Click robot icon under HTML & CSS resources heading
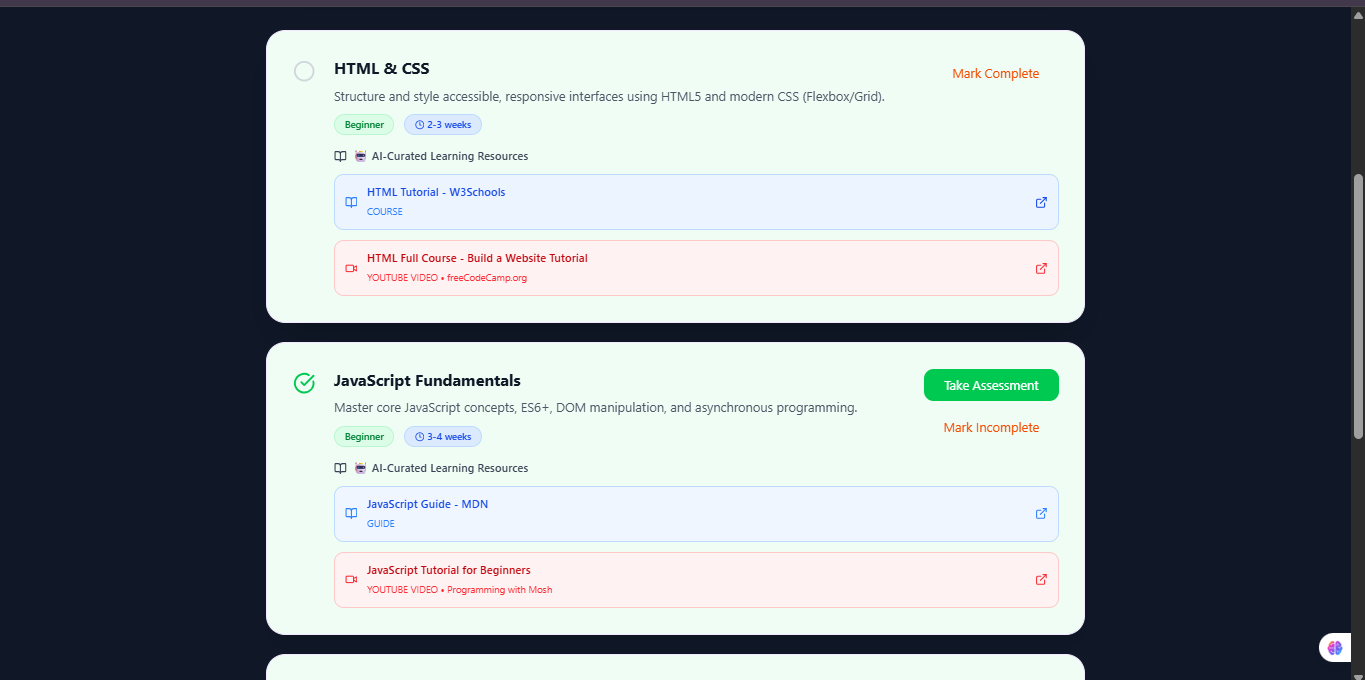Screen dimensions: 1365x680 click(x=360, y=156)
